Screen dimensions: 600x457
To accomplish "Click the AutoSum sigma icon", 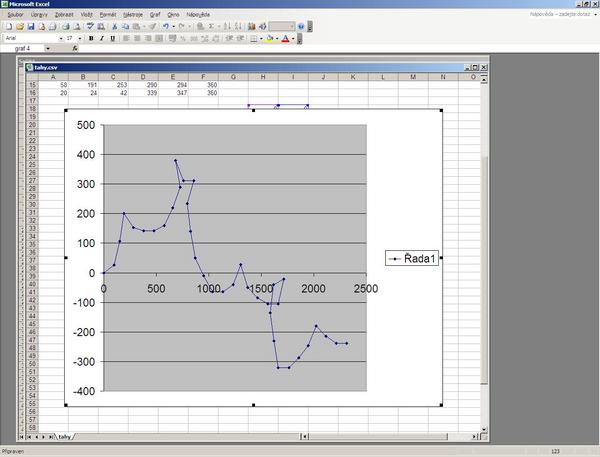I will click(211, 26).
